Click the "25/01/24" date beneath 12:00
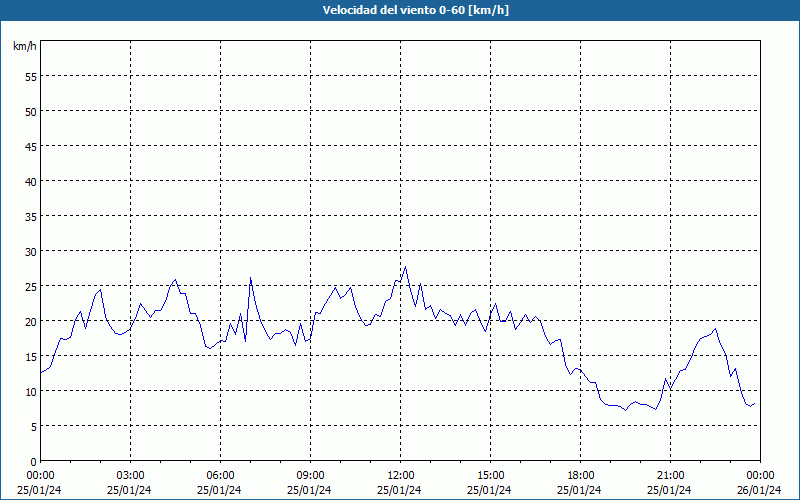The width and height of the screenshot is (800, 500). [399, 490]
